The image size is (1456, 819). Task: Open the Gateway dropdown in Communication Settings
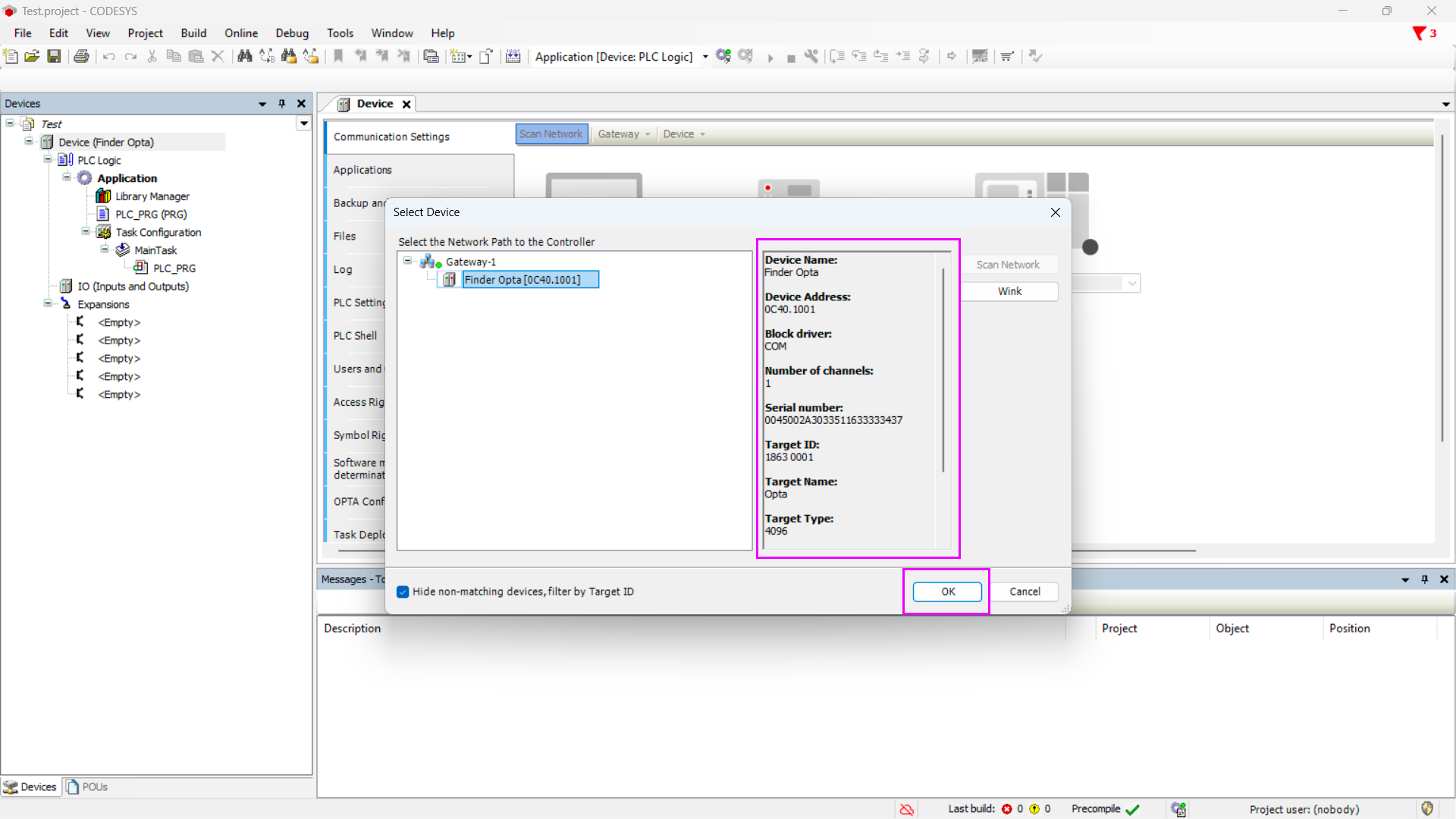point(624,134)
